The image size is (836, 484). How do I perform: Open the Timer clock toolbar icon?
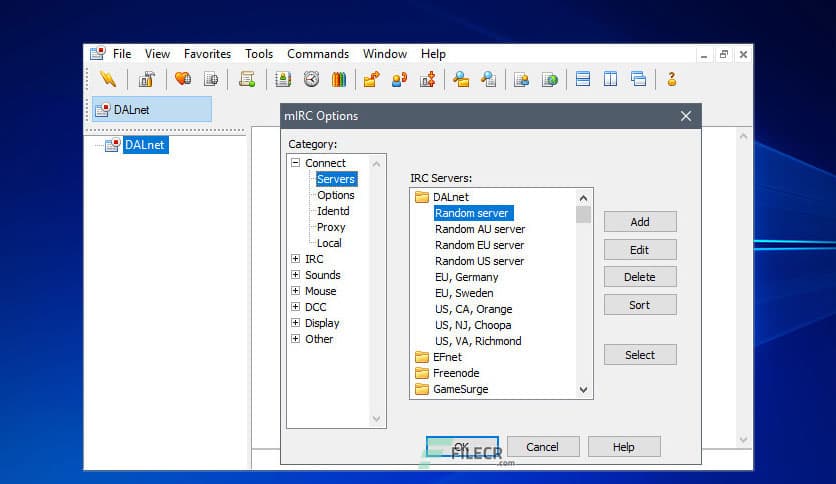click(x=311, y=79)
